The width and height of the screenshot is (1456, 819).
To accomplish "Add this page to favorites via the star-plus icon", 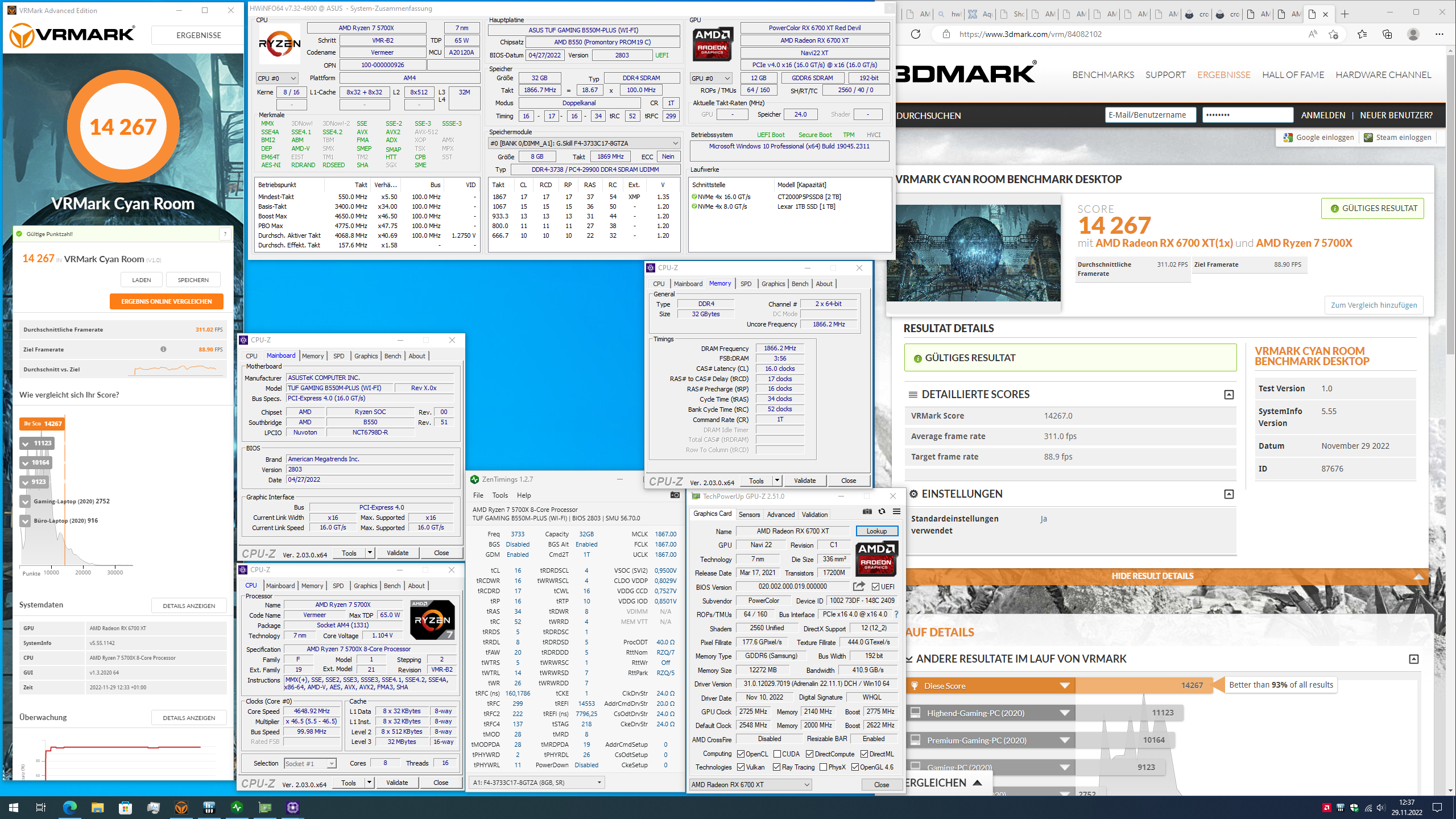I will tap(1333, 34).
